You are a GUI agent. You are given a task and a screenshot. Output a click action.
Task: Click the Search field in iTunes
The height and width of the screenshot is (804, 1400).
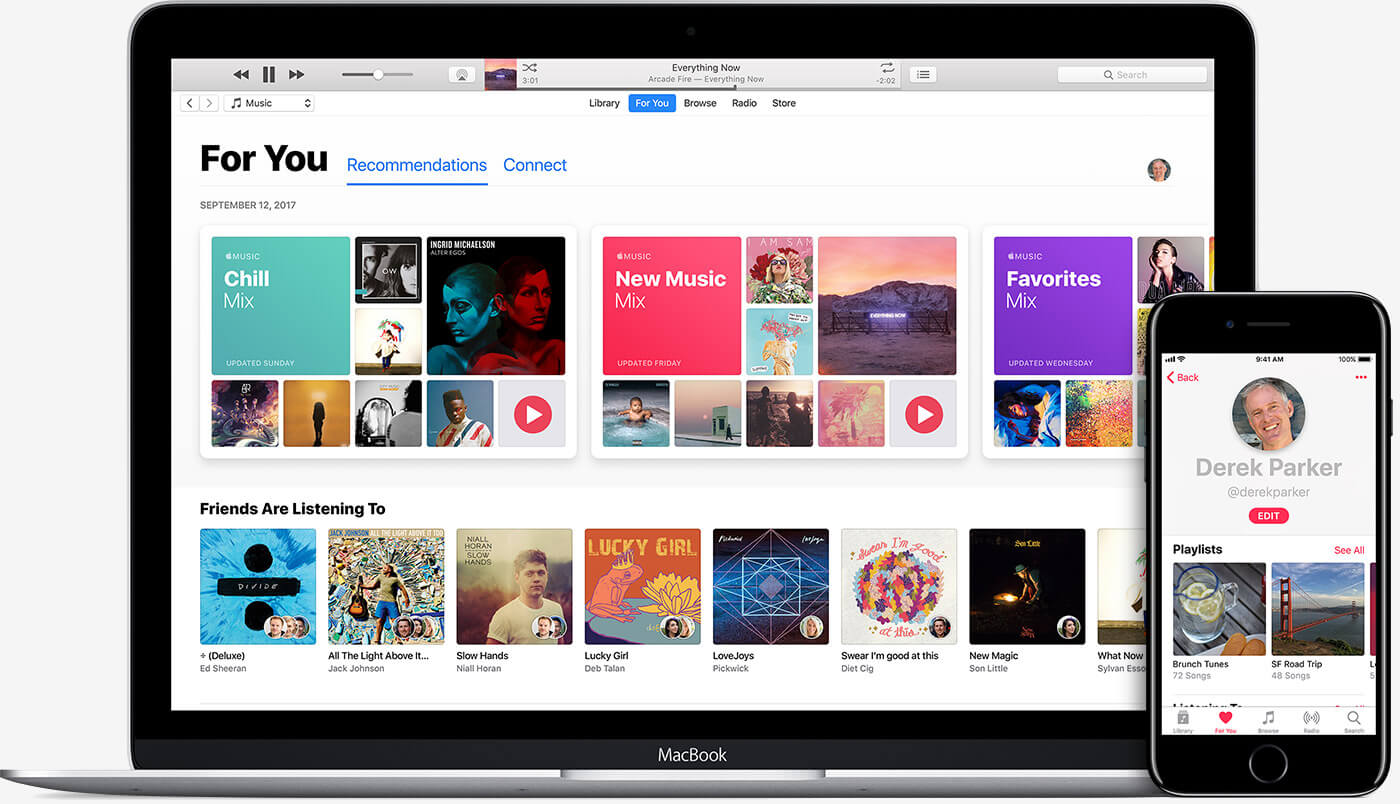click(x=1132, y=74)
